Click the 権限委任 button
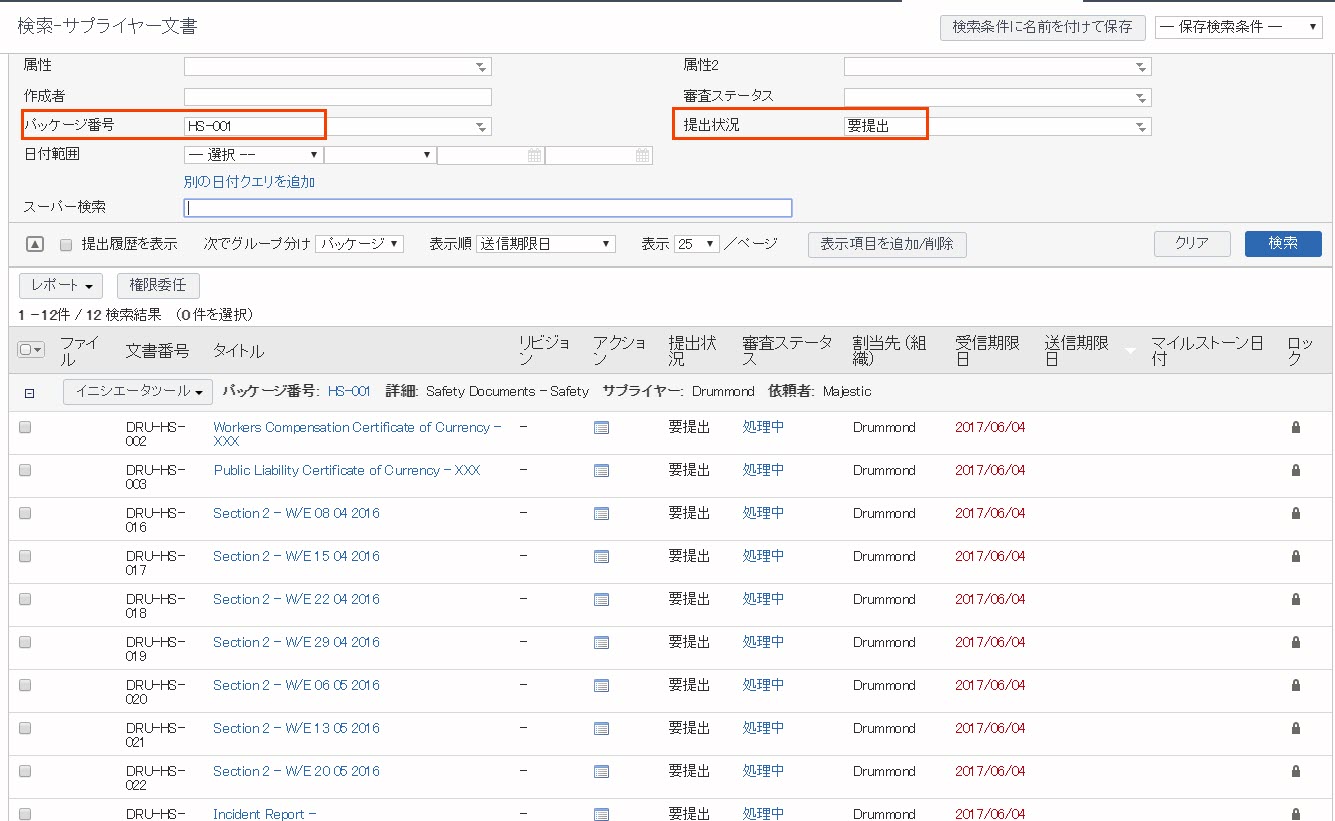 158,286
